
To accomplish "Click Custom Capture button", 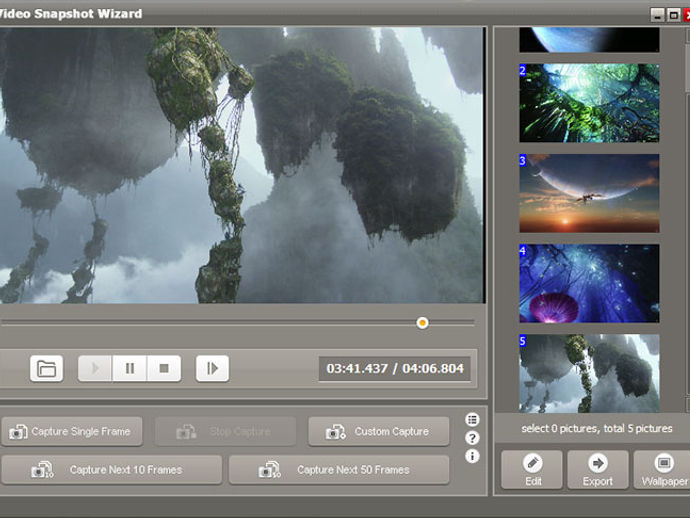I will point(379,431).
